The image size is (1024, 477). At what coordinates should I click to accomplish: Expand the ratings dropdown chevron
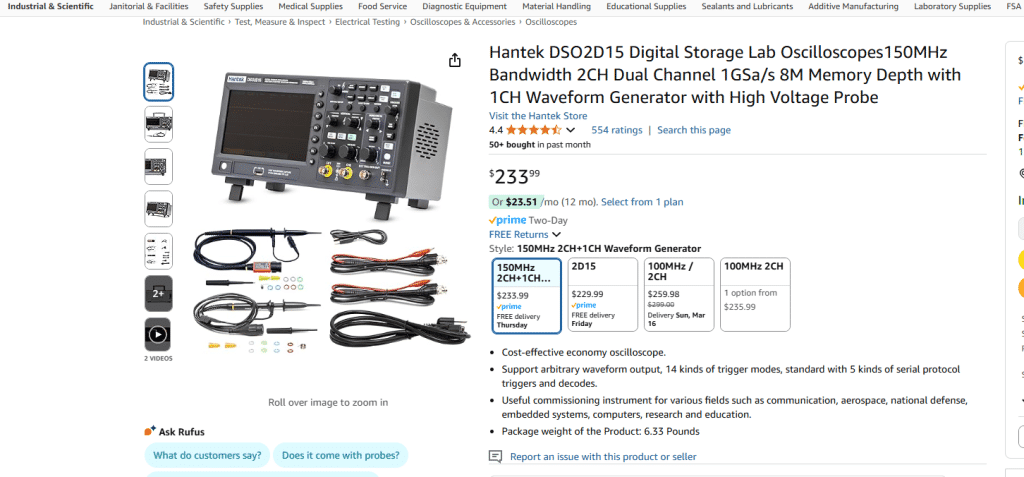coord(571,130)
